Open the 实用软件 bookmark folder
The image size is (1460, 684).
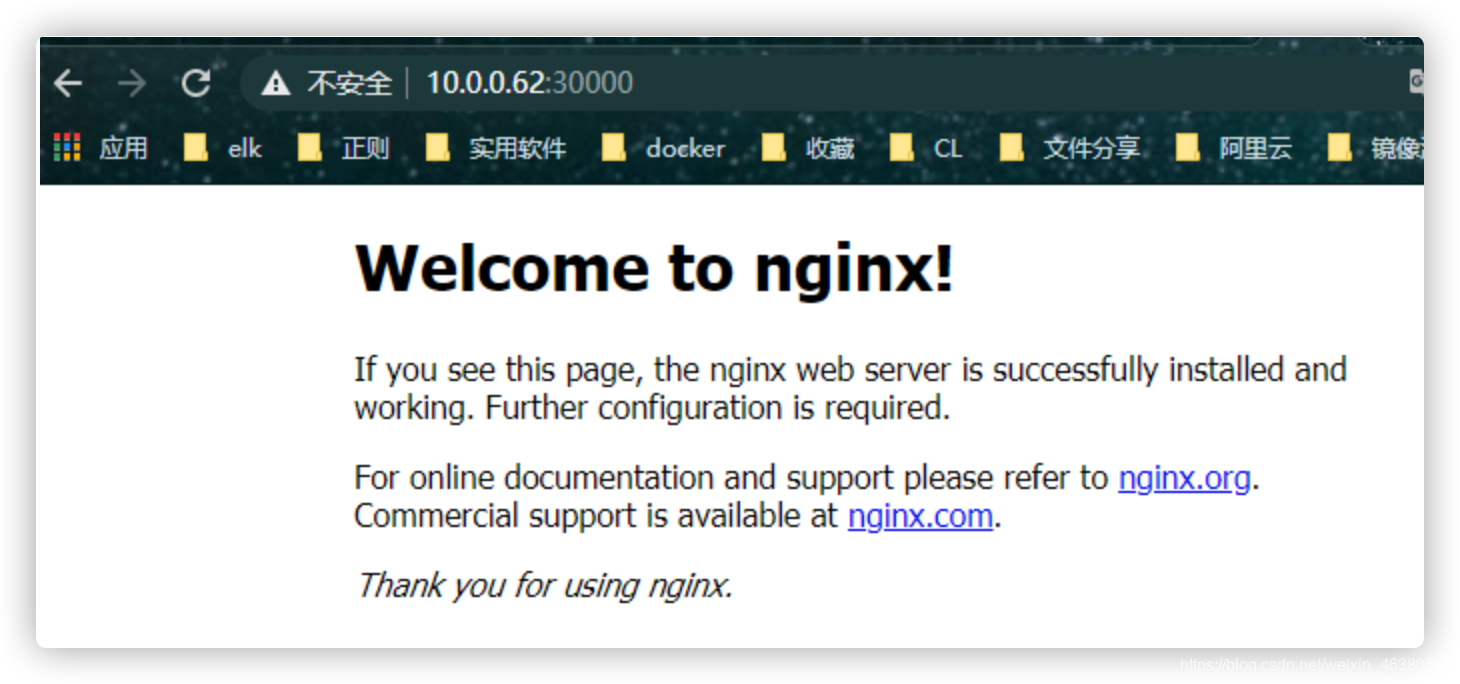point(496,148)
